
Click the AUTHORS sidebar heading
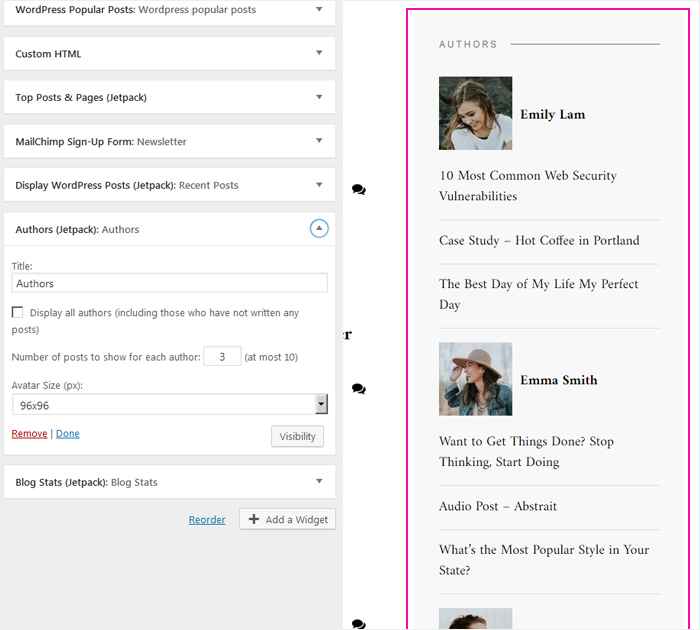click(468, 44)
